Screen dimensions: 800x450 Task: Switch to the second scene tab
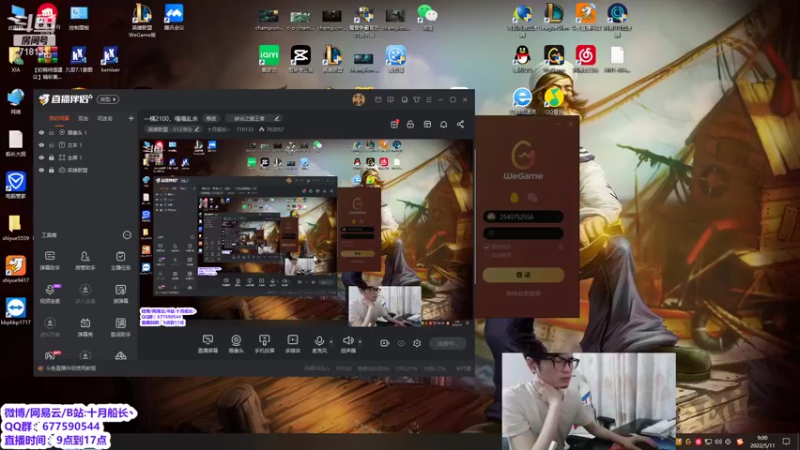click(83, 118)
